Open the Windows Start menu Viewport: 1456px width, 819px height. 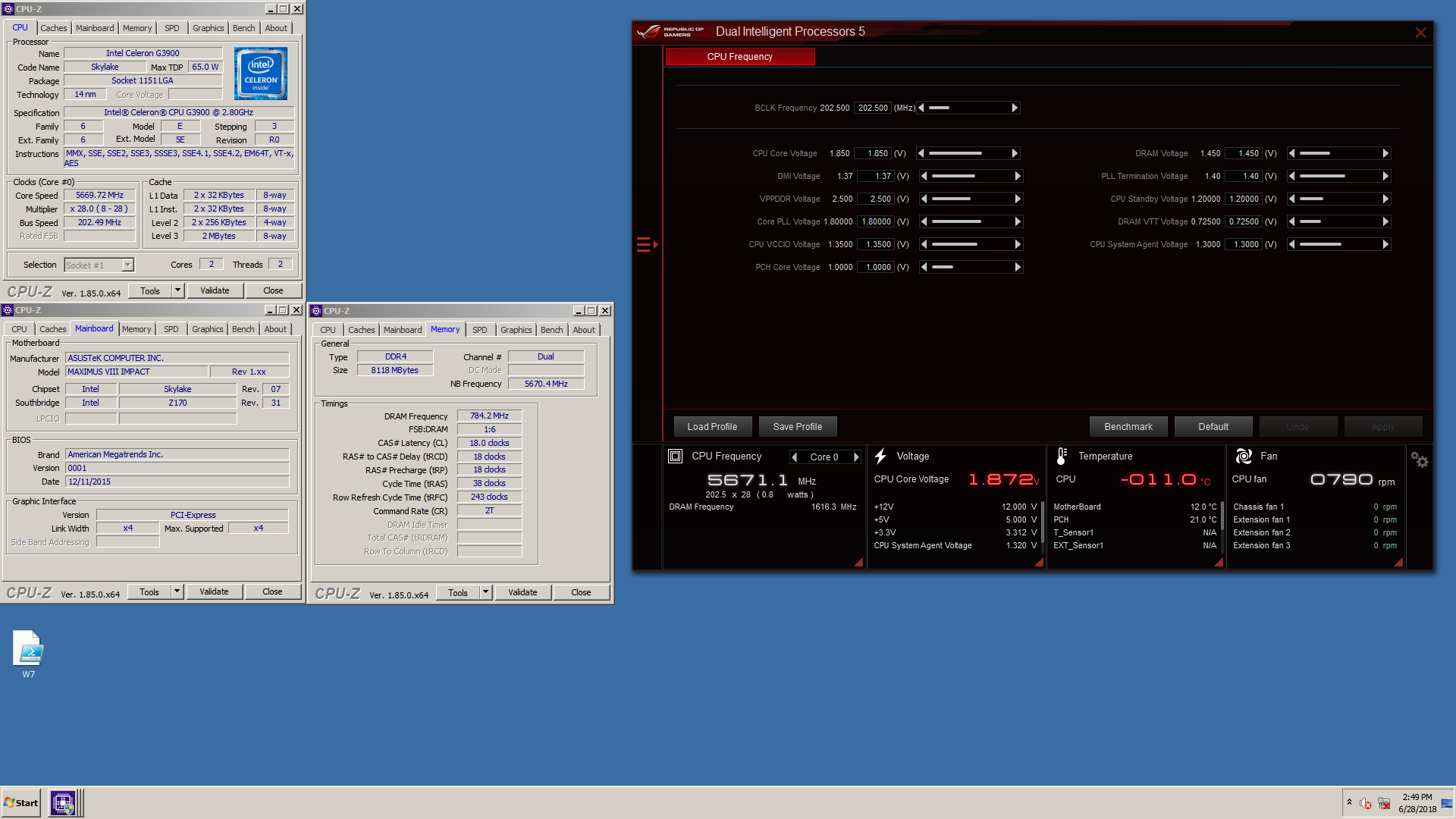(21, 802)
